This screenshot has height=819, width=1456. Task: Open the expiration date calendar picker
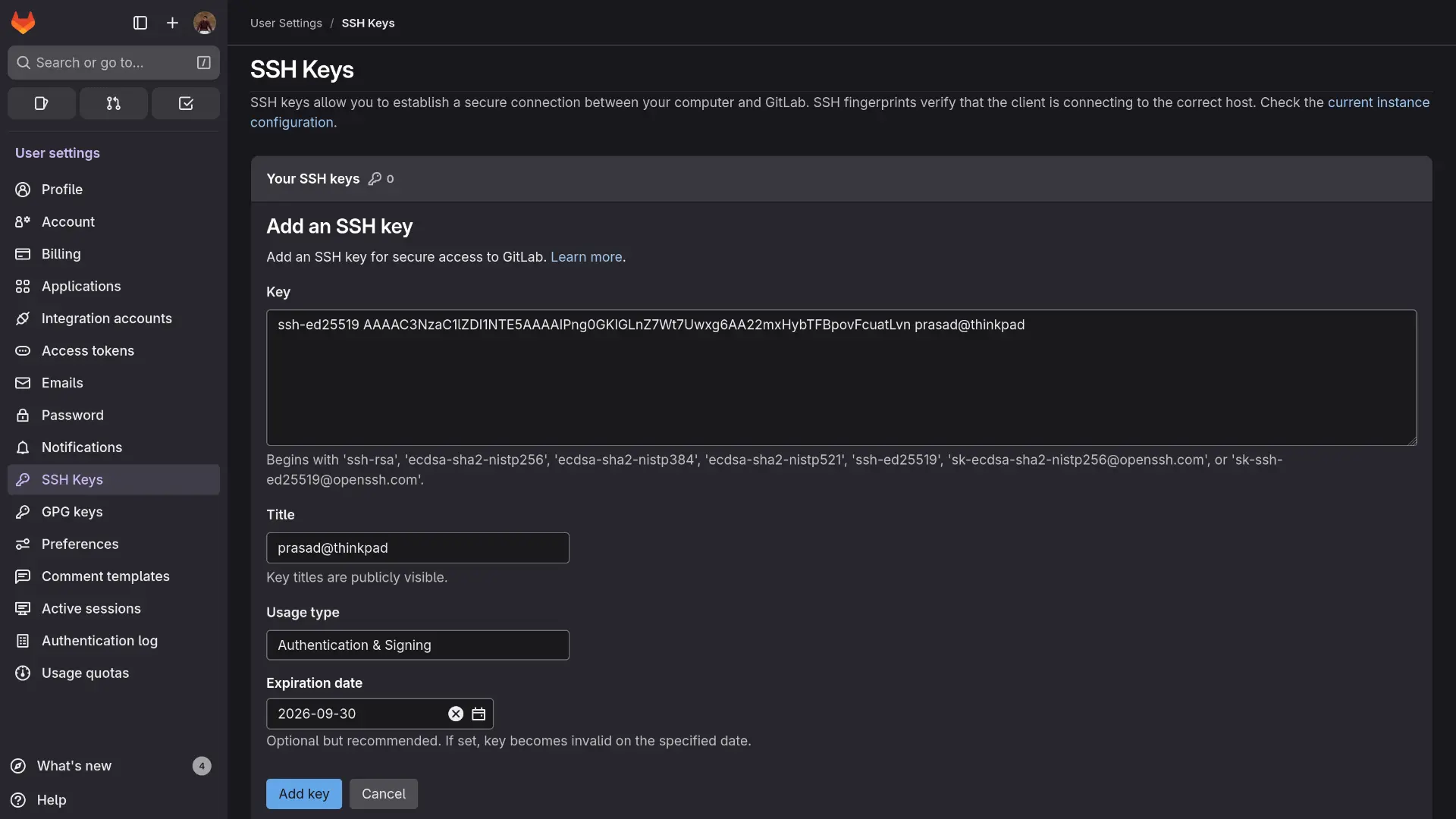(x=479, y=714)
